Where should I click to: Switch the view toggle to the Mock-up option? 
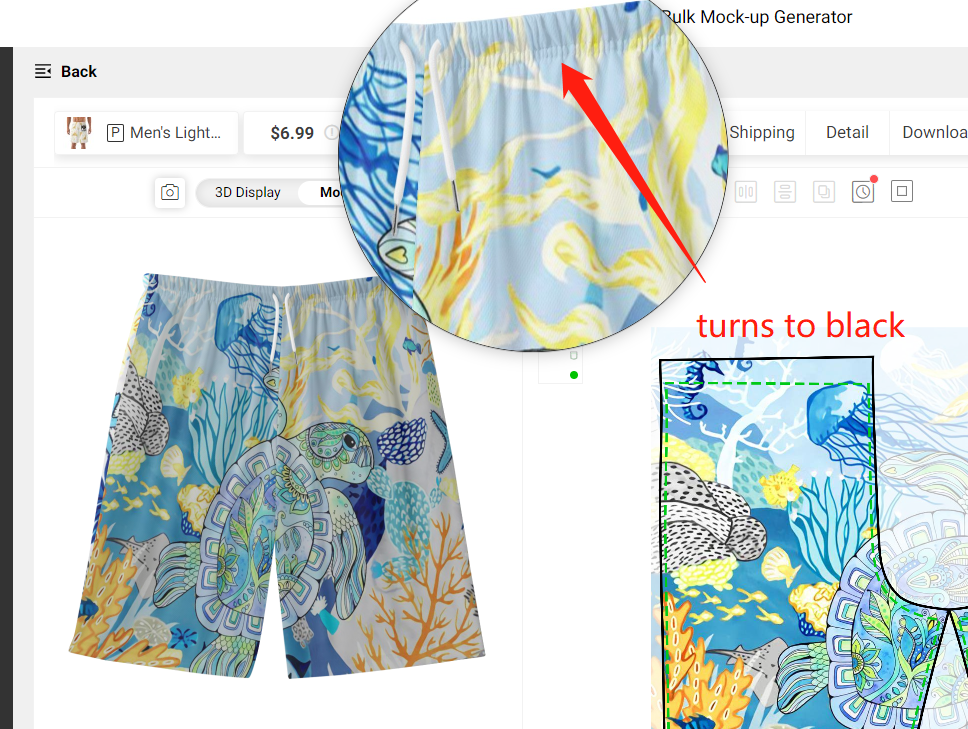(x=330, y=192)
